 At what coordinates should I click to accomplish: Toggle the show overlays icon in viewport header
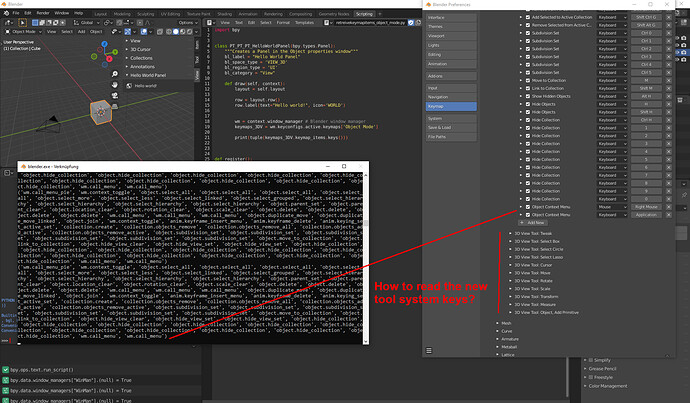pyautogui.click(x=143, y=32)
